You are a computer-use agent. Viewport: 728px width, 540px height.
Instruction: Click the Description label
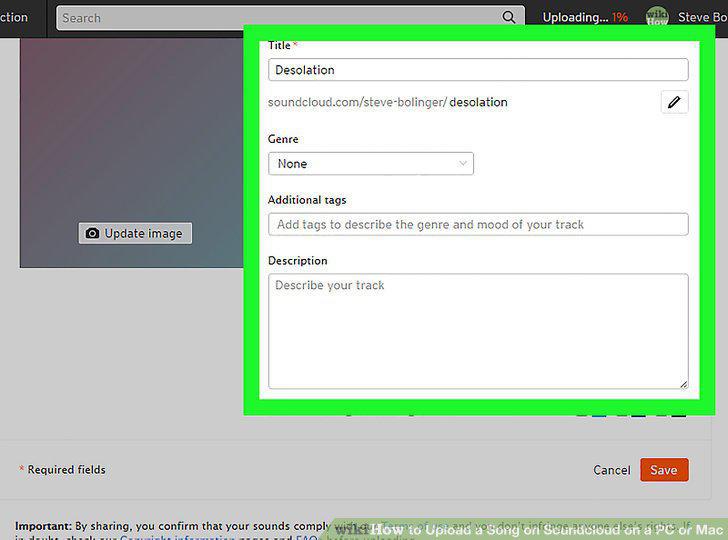click(298, 260)
